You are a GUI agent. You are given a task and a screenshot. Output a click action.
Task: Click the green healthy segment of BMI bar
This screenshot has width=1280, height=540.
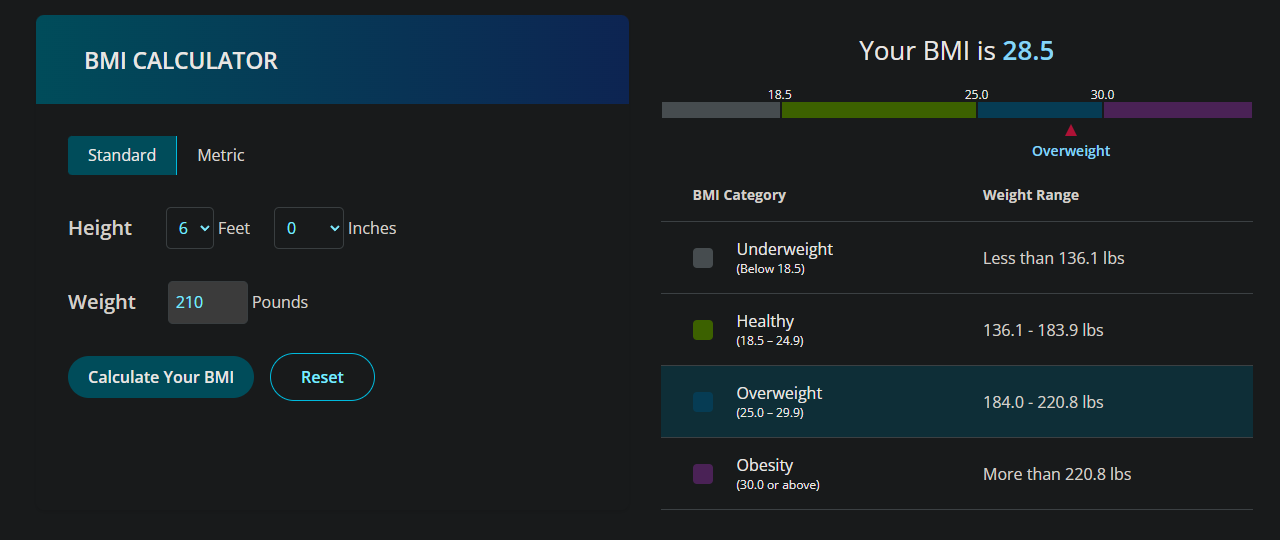point(879,110)
